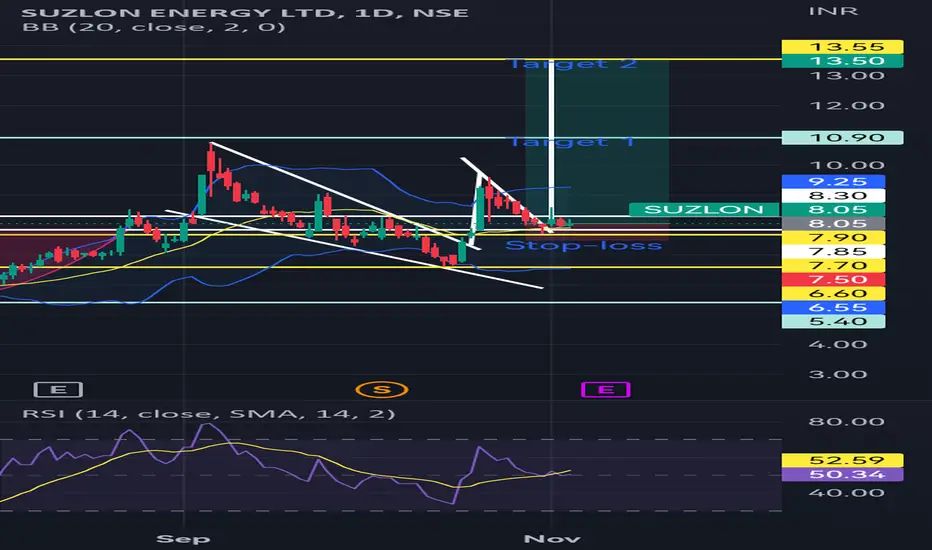Select the 7.50 red price label
The image size is (932, 550).
pyautogui.click(x=833, y=279)
